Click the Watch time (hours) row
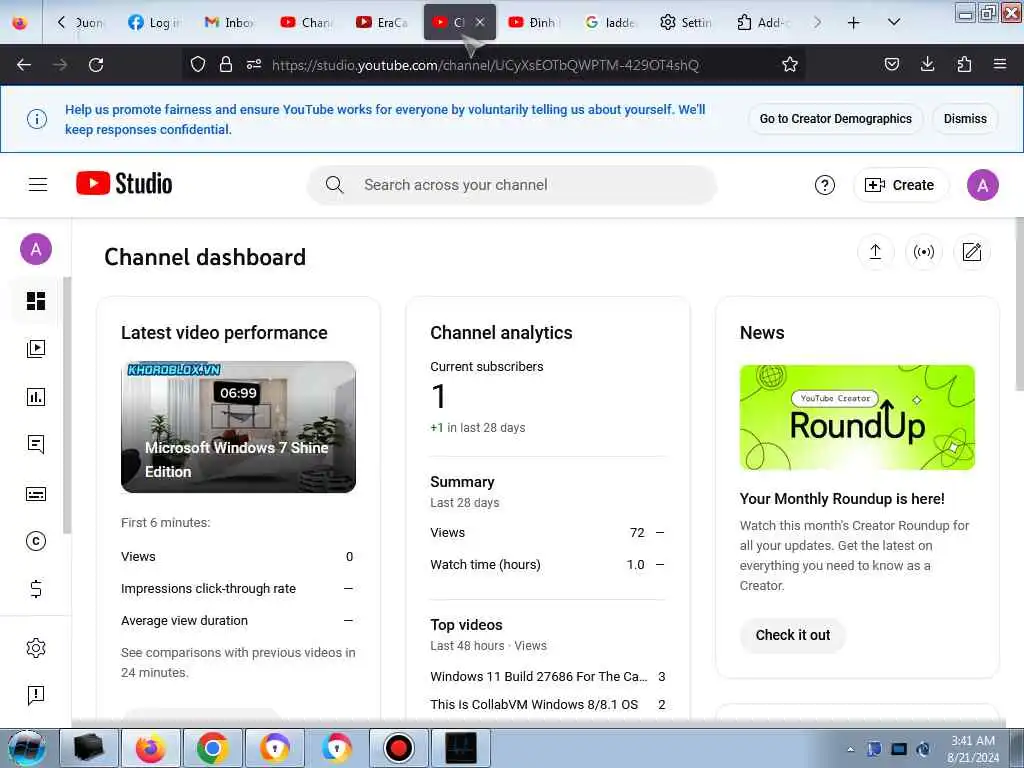 (547, 565)
